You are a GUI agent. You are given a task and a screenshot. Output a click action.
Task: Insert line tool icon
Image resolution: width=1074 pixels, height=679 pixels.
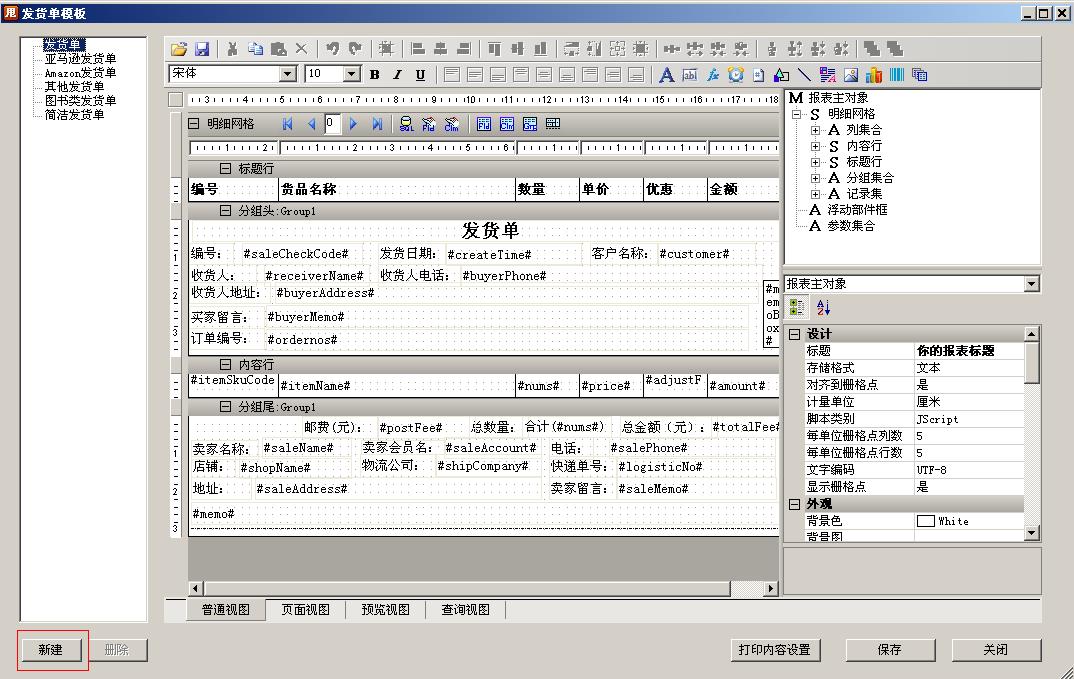tap(804, 75)
